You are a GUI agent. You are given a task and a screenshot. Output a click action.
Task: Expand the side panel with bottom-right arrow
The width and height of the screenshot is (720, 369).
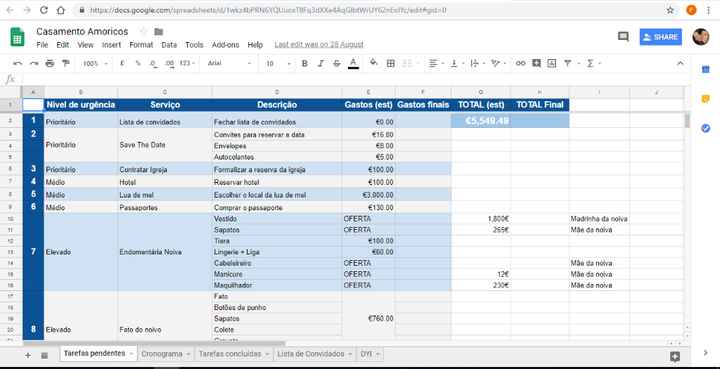pyautogui.click(x=706, y=352)
